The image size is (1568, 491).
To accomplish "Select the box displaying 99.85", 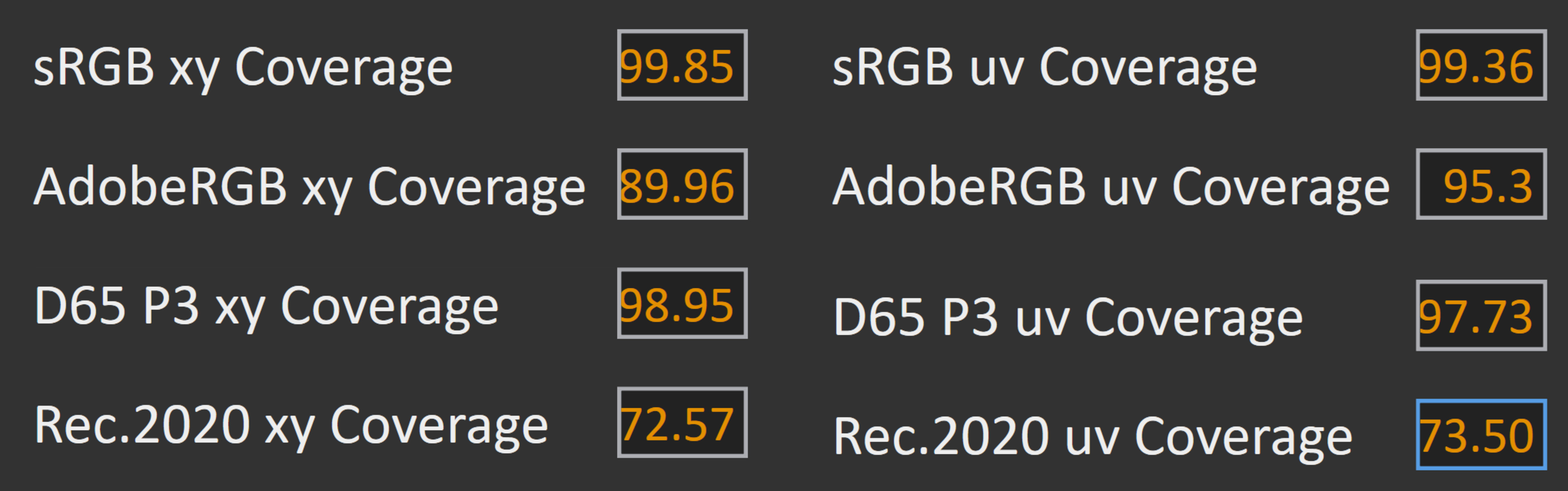I will (682, 65).
